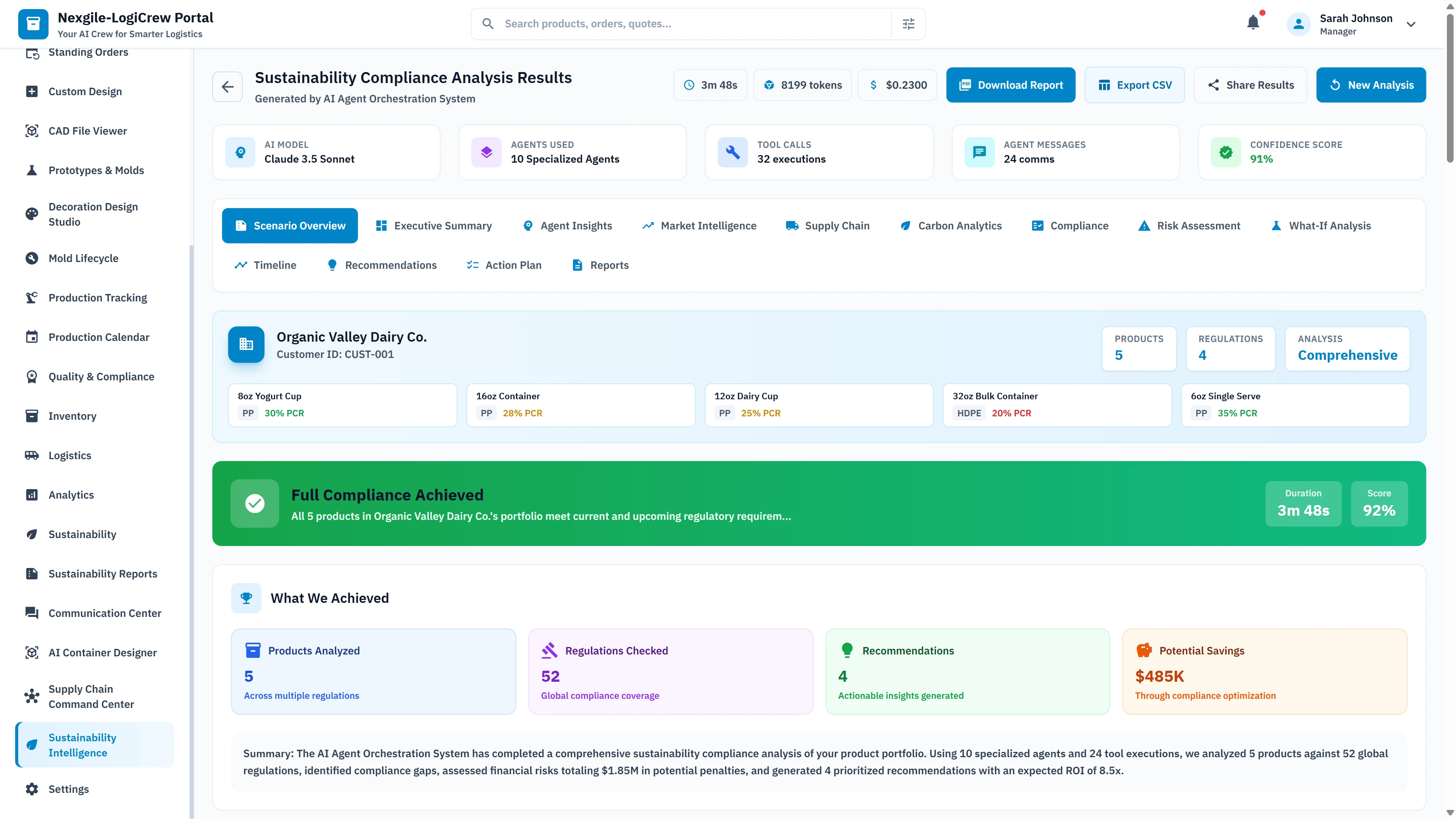The height and width of the screenshot is (819, 1456).
Task: Click Export CSV
Action: pyautogui.click(x=1134, y=85)
